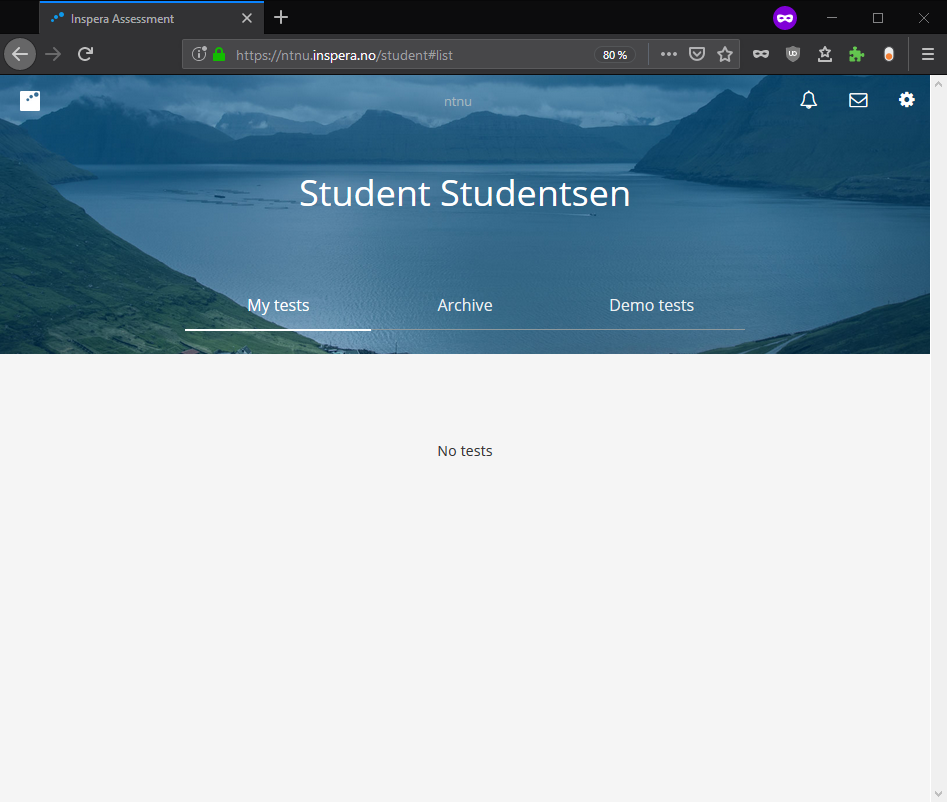Viewport: 947px width, 802px height.
Task: Open the green puzzle piece extension
Action: point(856,54)
